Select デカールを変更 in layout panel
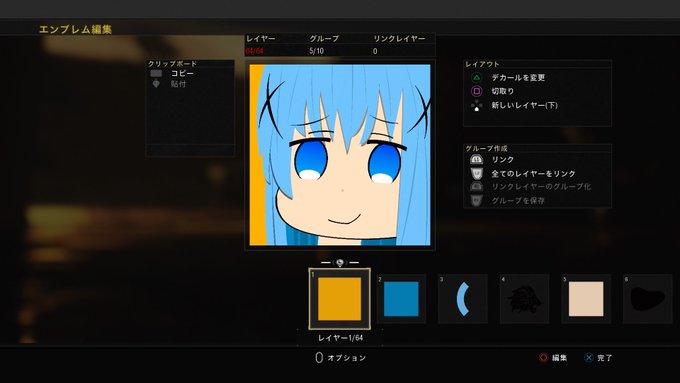 pos(518,78)
